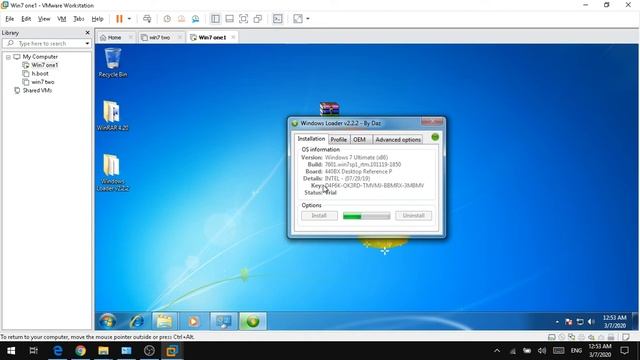The height and width of the screenshot is (360, 640).
Task: Close the Win7 one1 tab
Action: pos(233,37)
